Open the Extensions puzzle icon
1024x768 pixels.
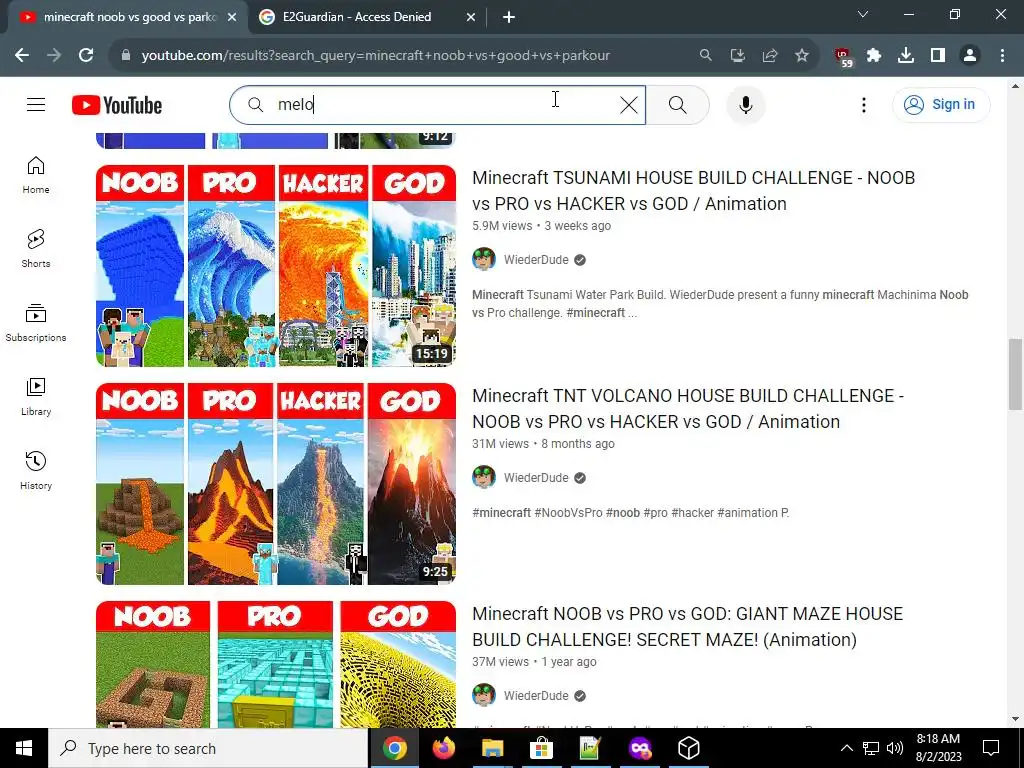(x=874, y=56)
